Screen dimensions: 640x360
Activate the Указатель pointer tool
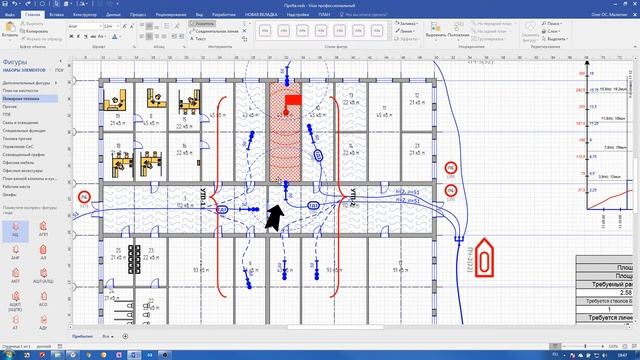coord(202,24)
